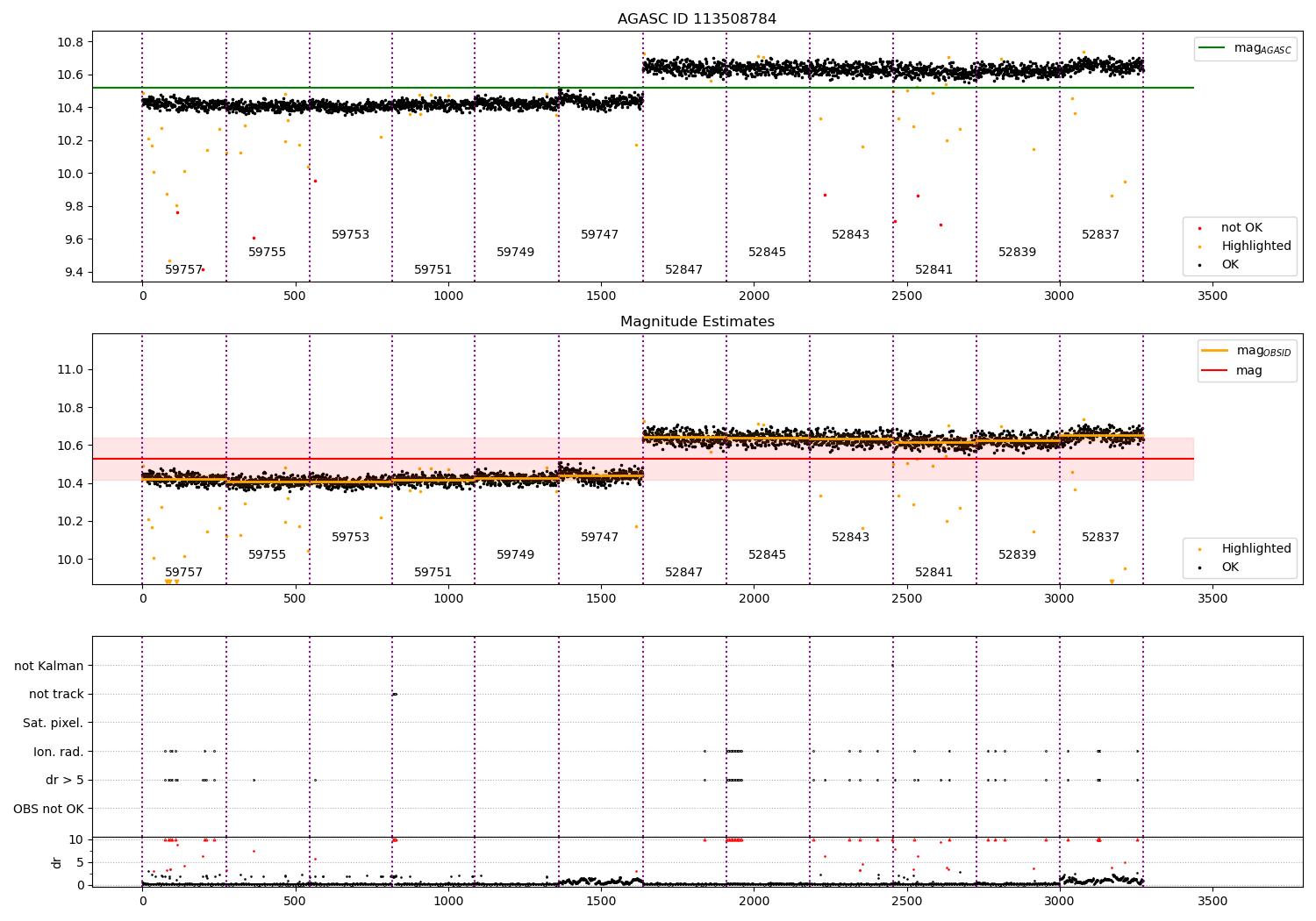Click x-axis tick 3500 in bottom plot
The height and width of the screenshot is (921, 1316).
point(1212,902)
